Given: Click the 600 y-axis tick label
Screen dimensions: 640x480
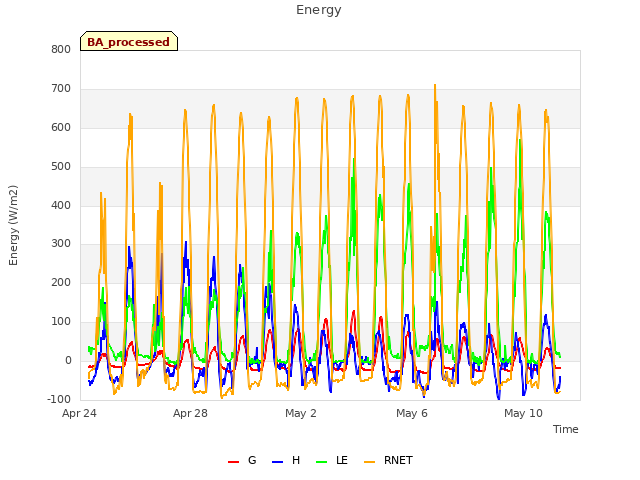Looking at the screenshot, I should tap(61, 128).
